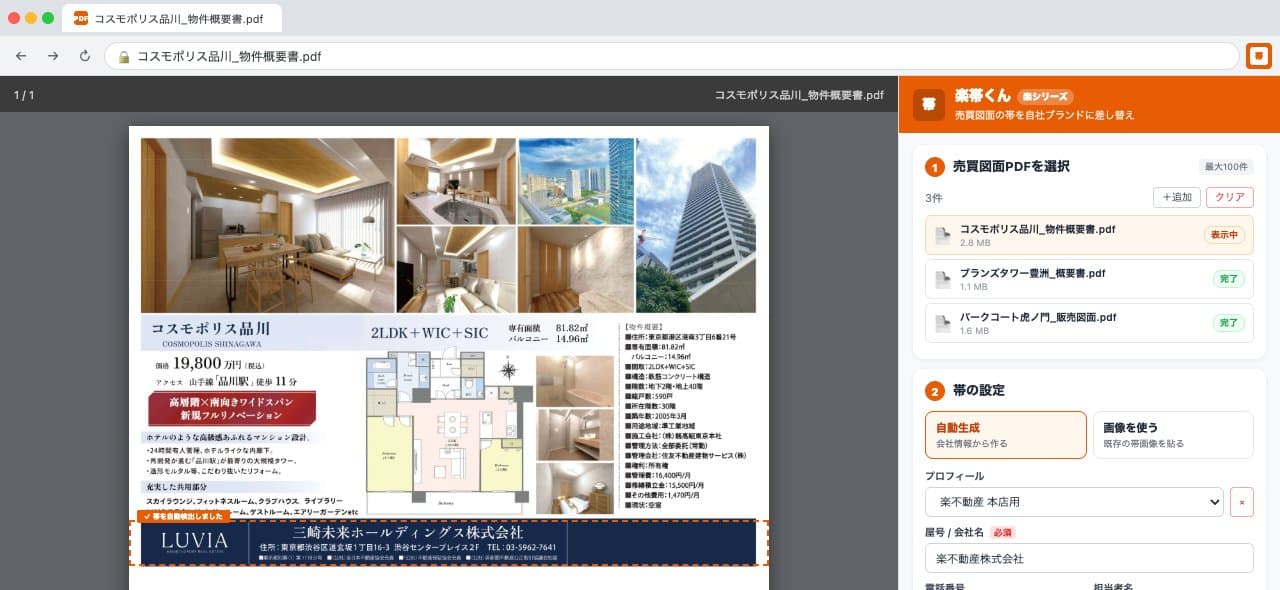The height and width of the screenshot is (590, 1280).
Task: Click the クリア button
Action: (1230, 197)
